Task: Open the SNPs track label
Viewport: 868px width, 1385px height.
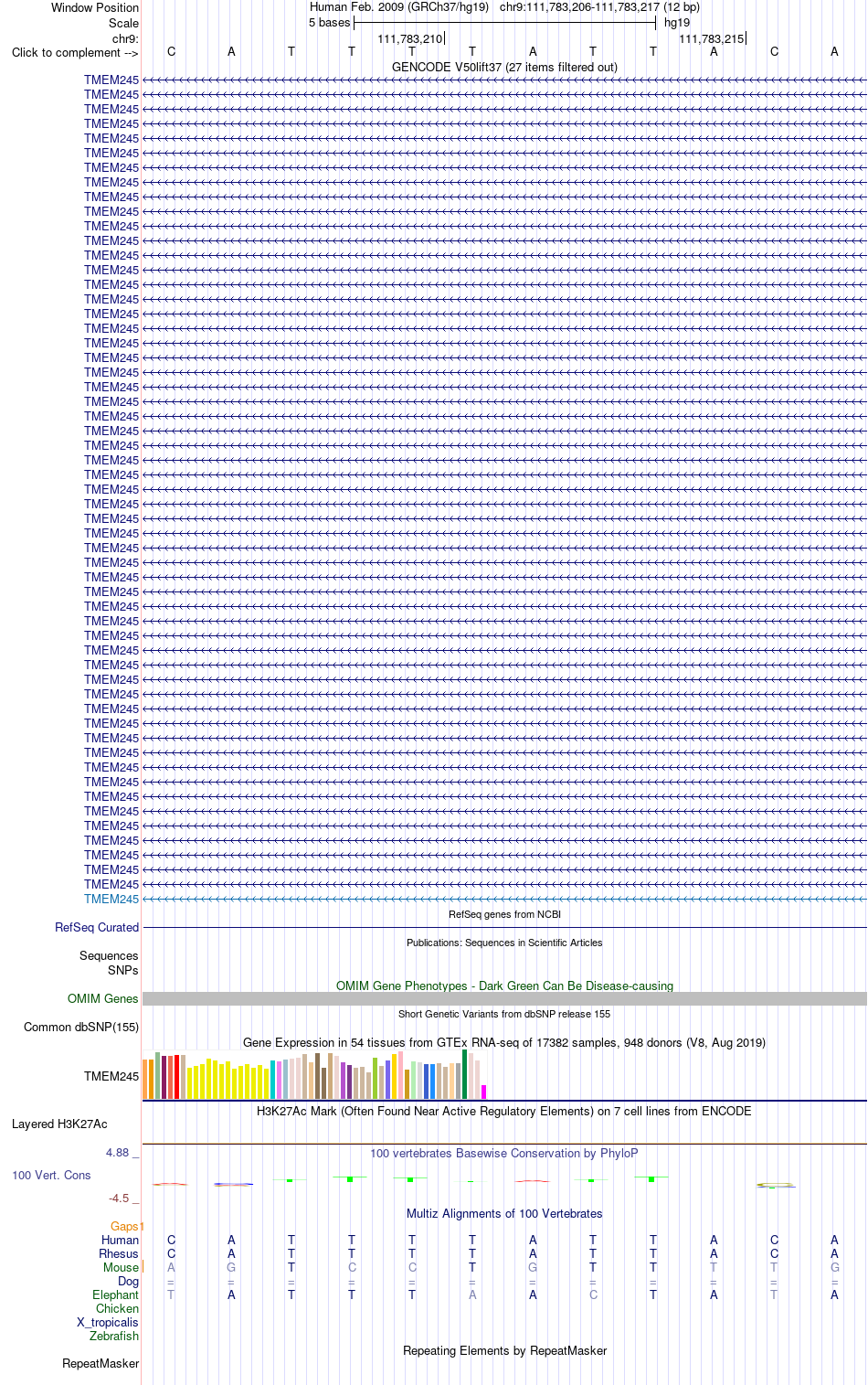Action: (x=123, y=970)
